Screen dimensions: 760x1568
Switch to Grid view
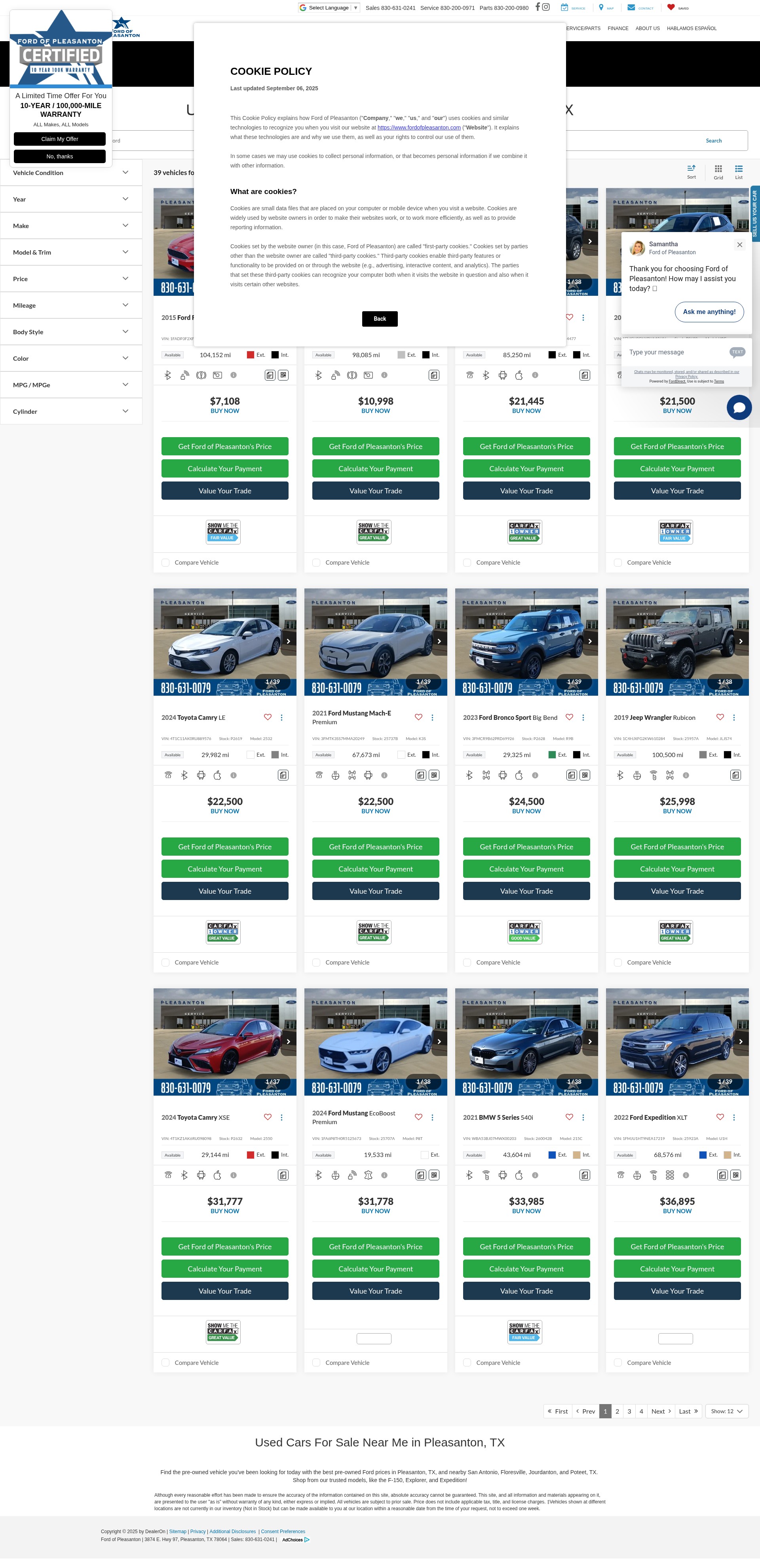click(718, 172)
